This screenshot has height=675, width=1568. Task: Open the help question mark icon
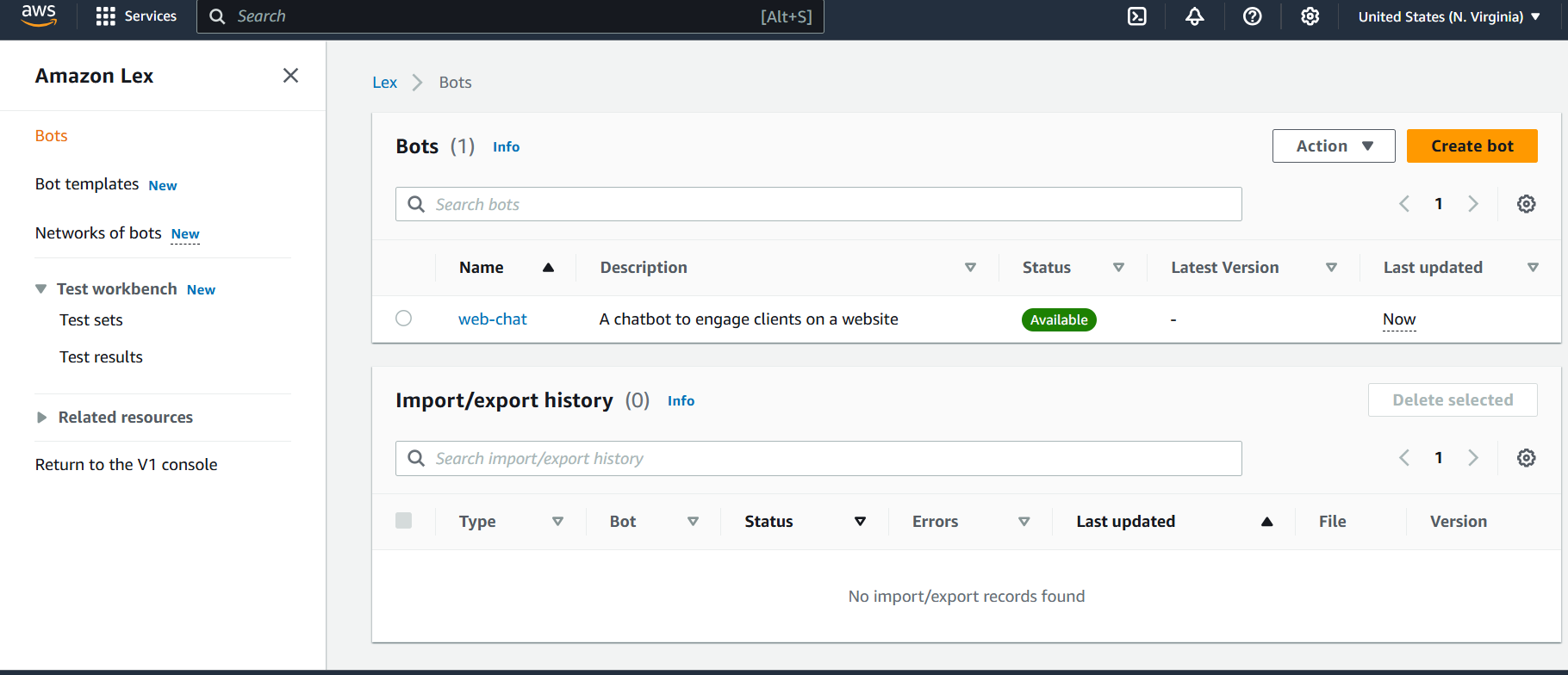pyautogui.click(x=1253, y=16)
